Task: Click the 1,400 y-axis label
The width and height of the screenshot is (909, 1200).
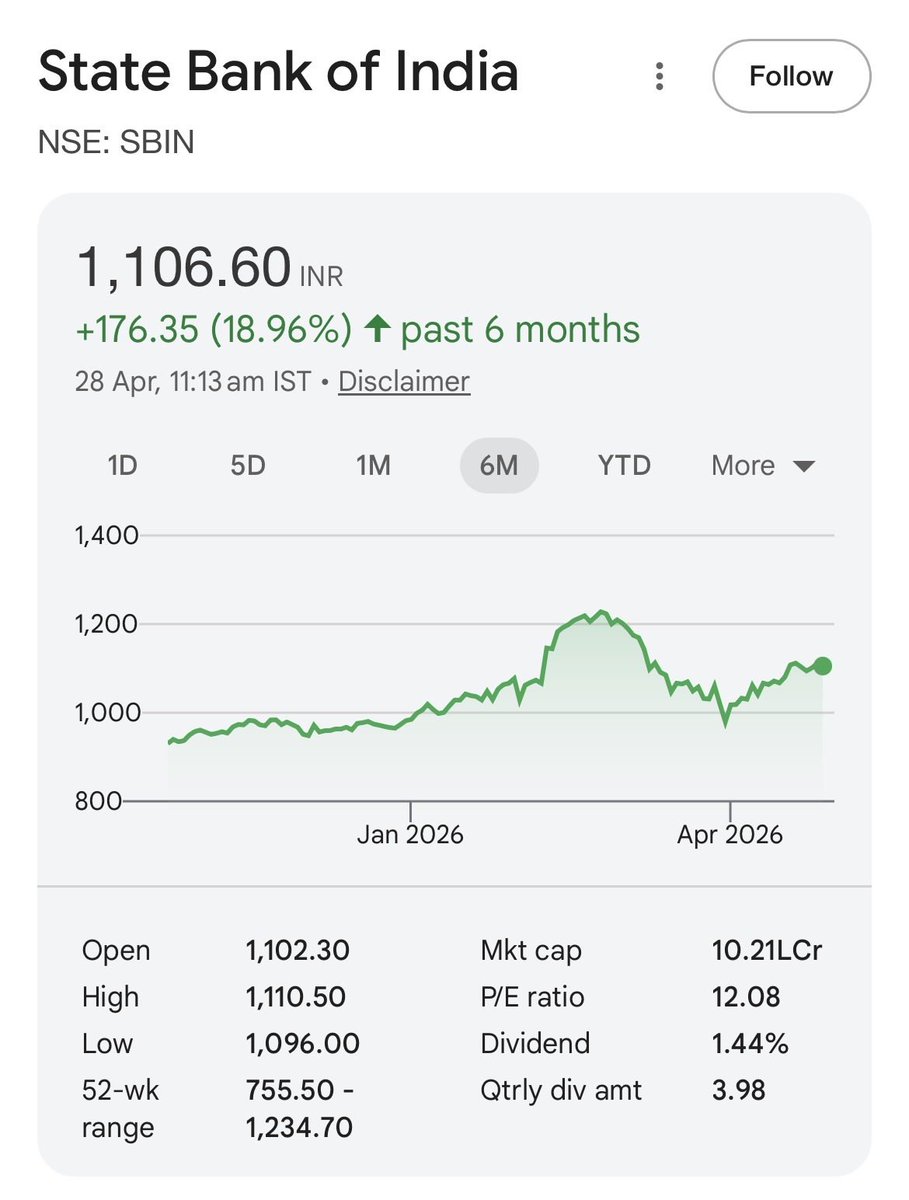Action: point(105,536)
